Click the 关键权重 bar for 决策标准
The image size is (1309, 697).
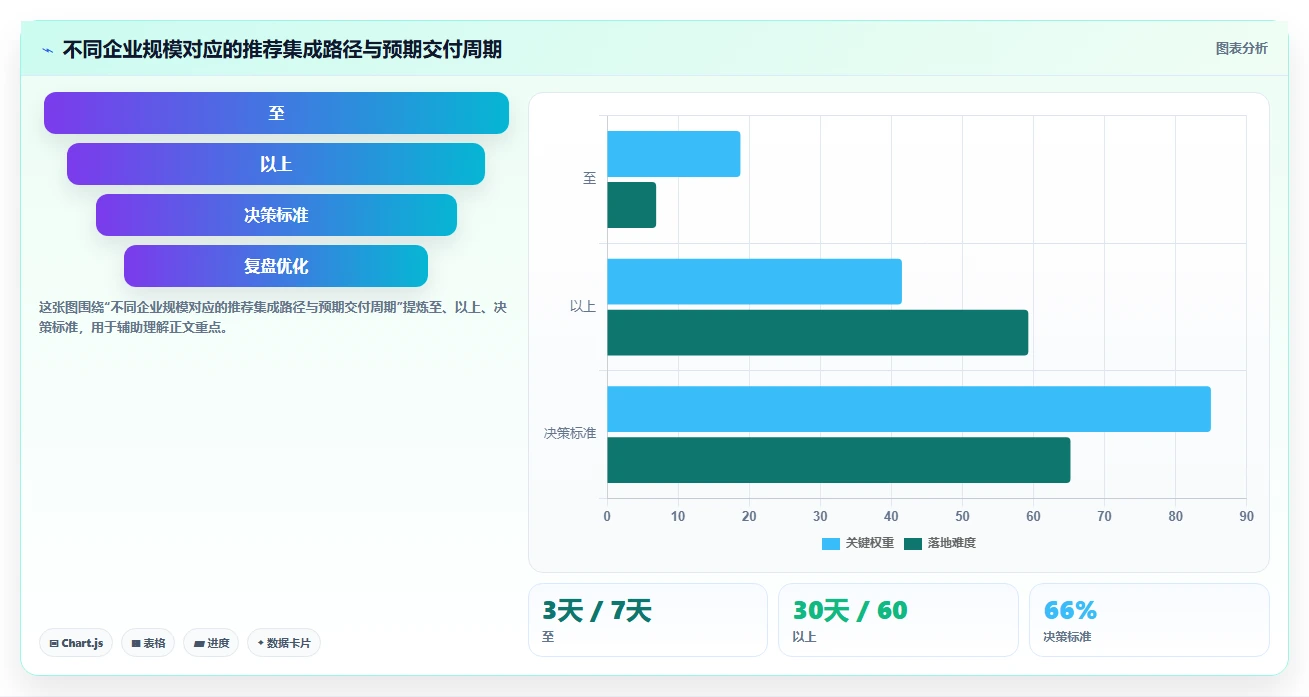tap(909, 409)
